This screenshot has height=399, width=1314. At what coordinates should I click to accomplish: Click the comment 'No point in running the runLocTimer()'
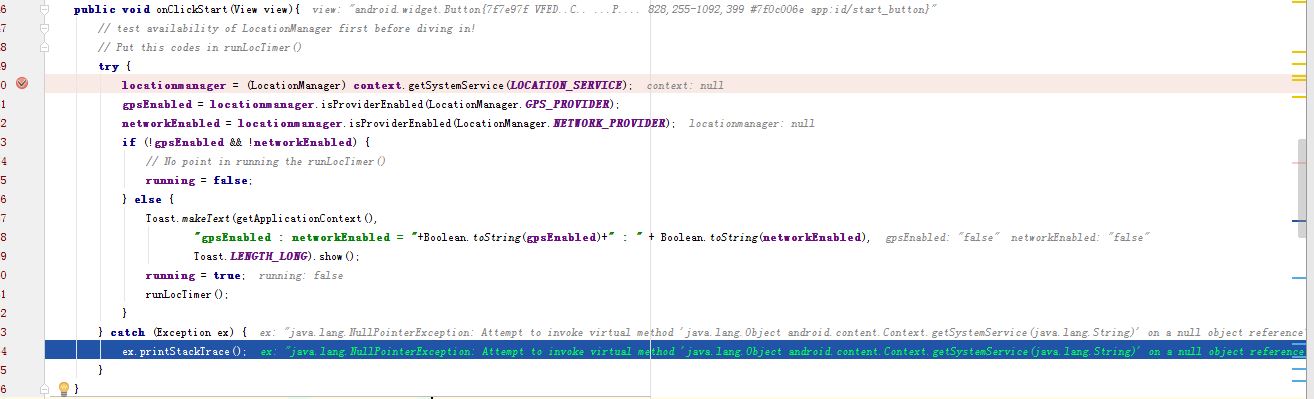coord(265,161)
